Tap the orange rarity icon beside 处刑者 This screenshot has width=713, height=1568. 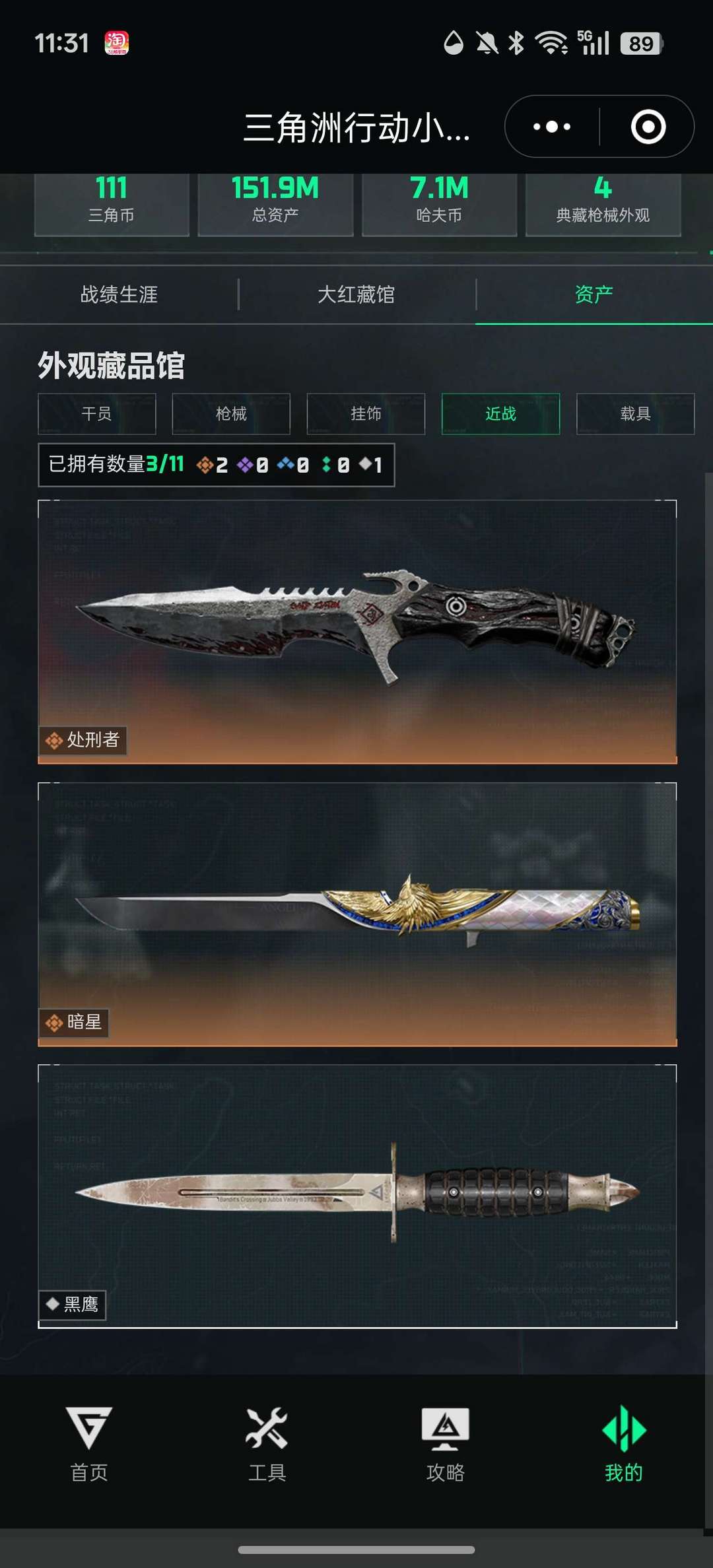click(x=53, y=741)
